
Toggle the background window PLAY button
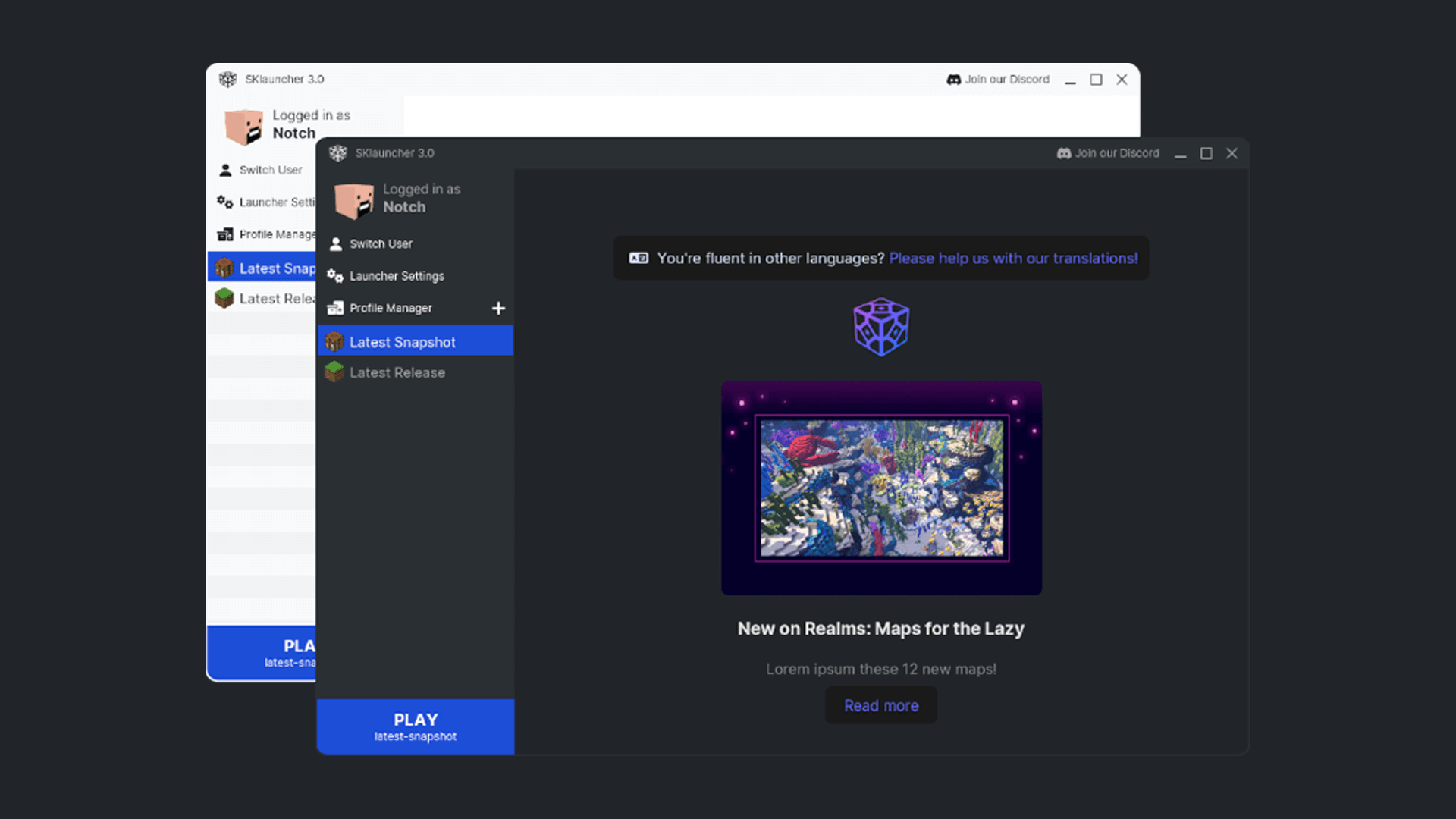pyautogui.click(x=263, y=651)
